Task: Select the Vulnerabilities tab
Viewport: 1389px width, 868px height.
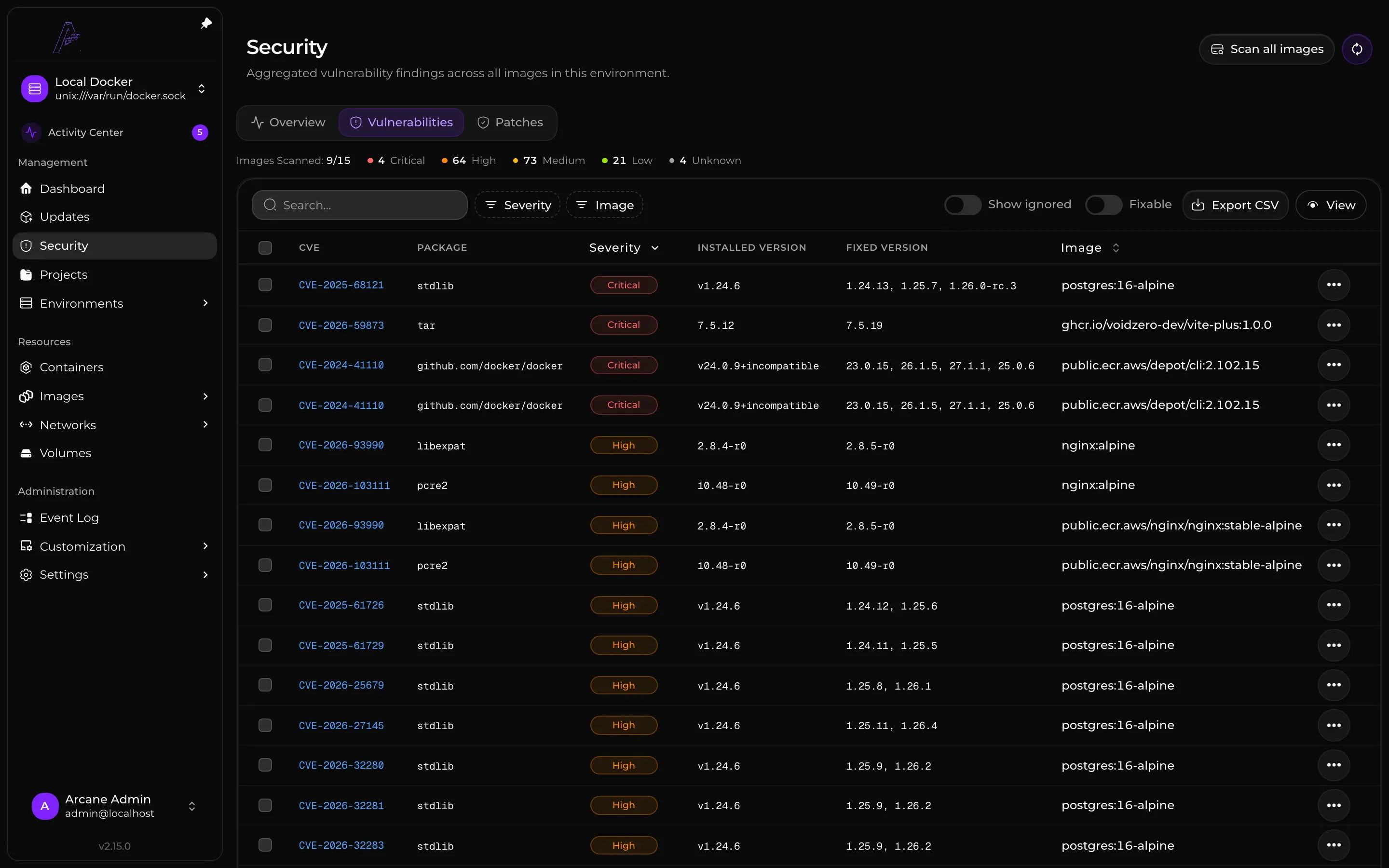Action: click(x=401, y=122)
